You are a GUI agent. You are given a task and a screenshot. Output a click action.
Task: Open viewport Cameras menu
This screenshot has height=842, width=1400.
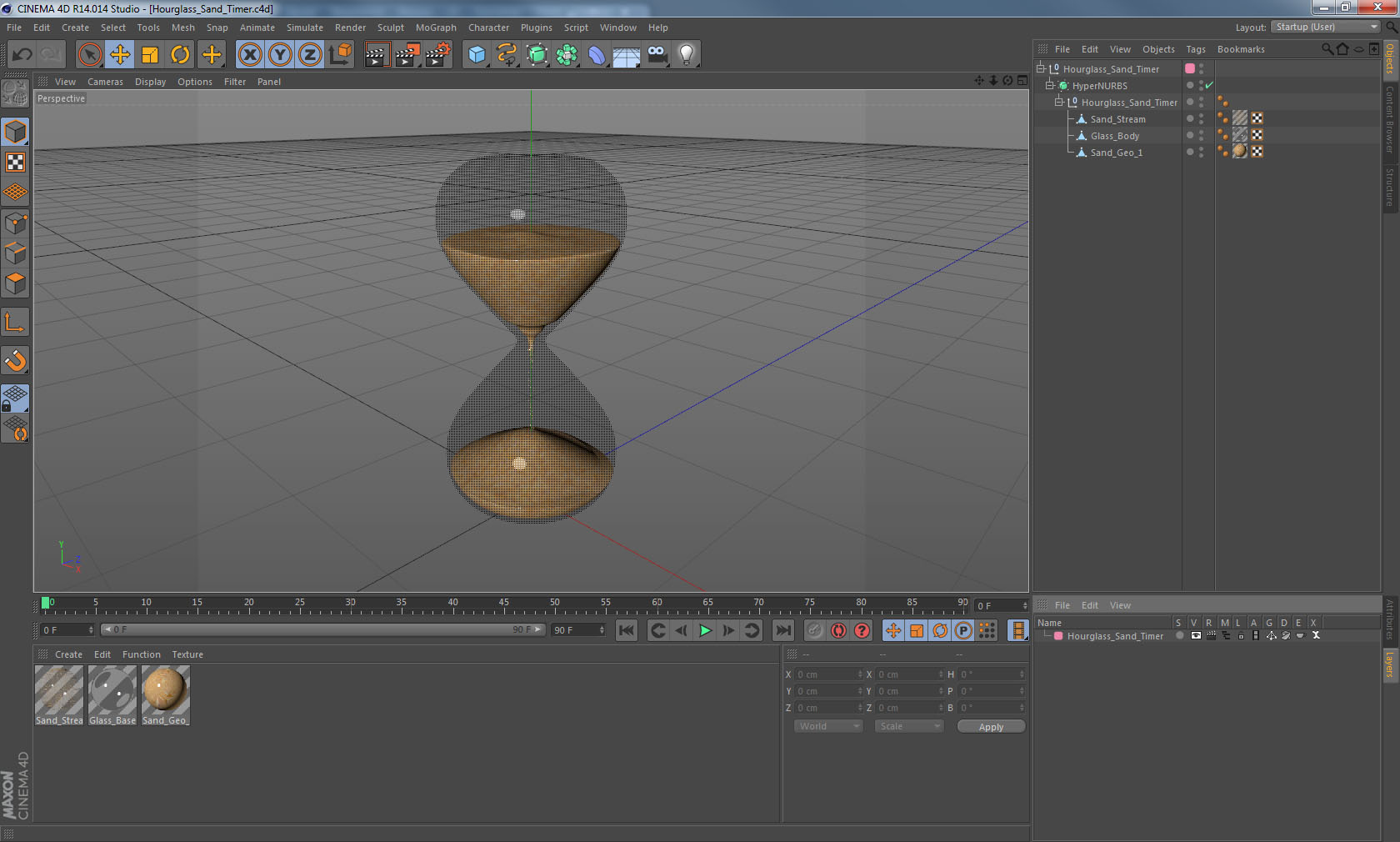click(x=105, y=82)
